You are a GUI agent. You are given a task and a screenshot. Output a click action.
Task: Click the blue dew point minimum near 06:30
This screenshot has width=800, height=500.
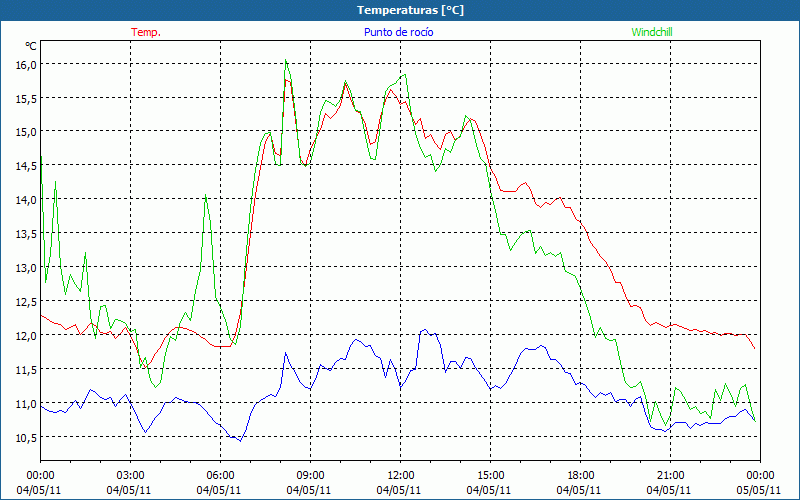pyautogui.click(x=240, y=441)
